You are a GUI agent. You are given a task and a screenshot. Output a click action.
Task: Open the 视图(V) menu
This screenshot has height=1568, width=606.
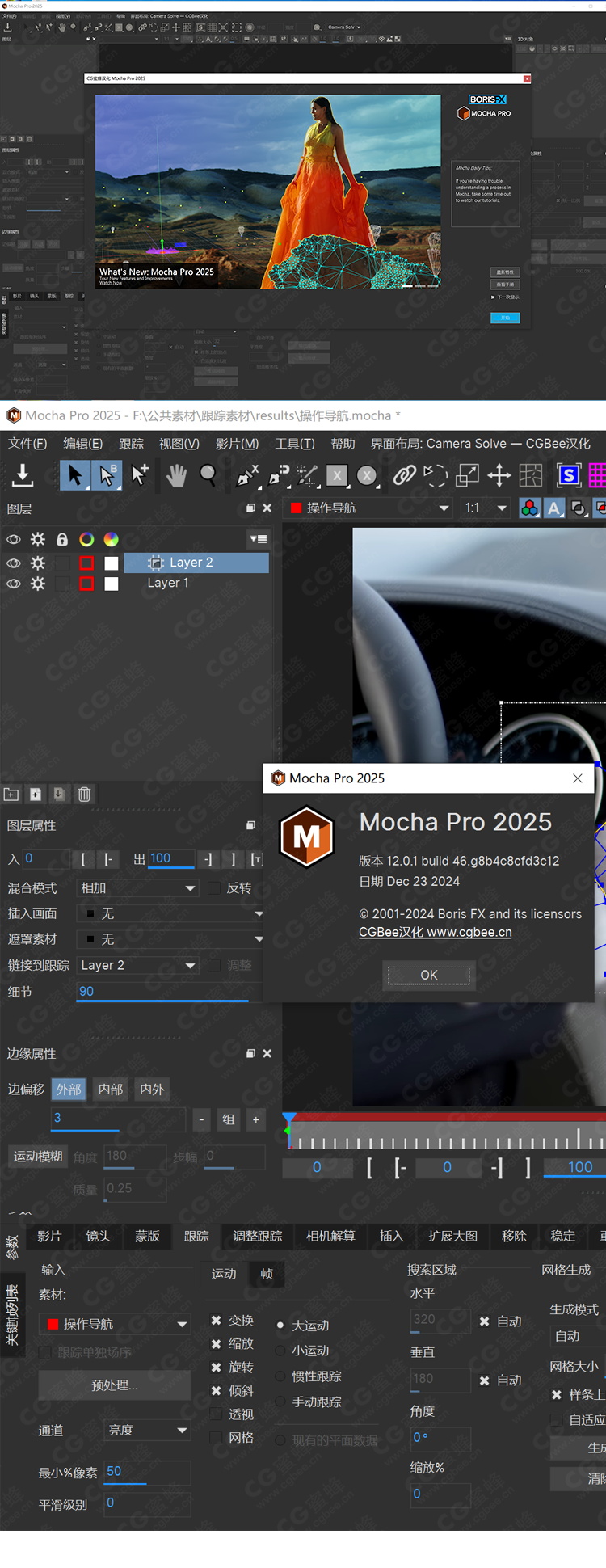tap(179, 444)
